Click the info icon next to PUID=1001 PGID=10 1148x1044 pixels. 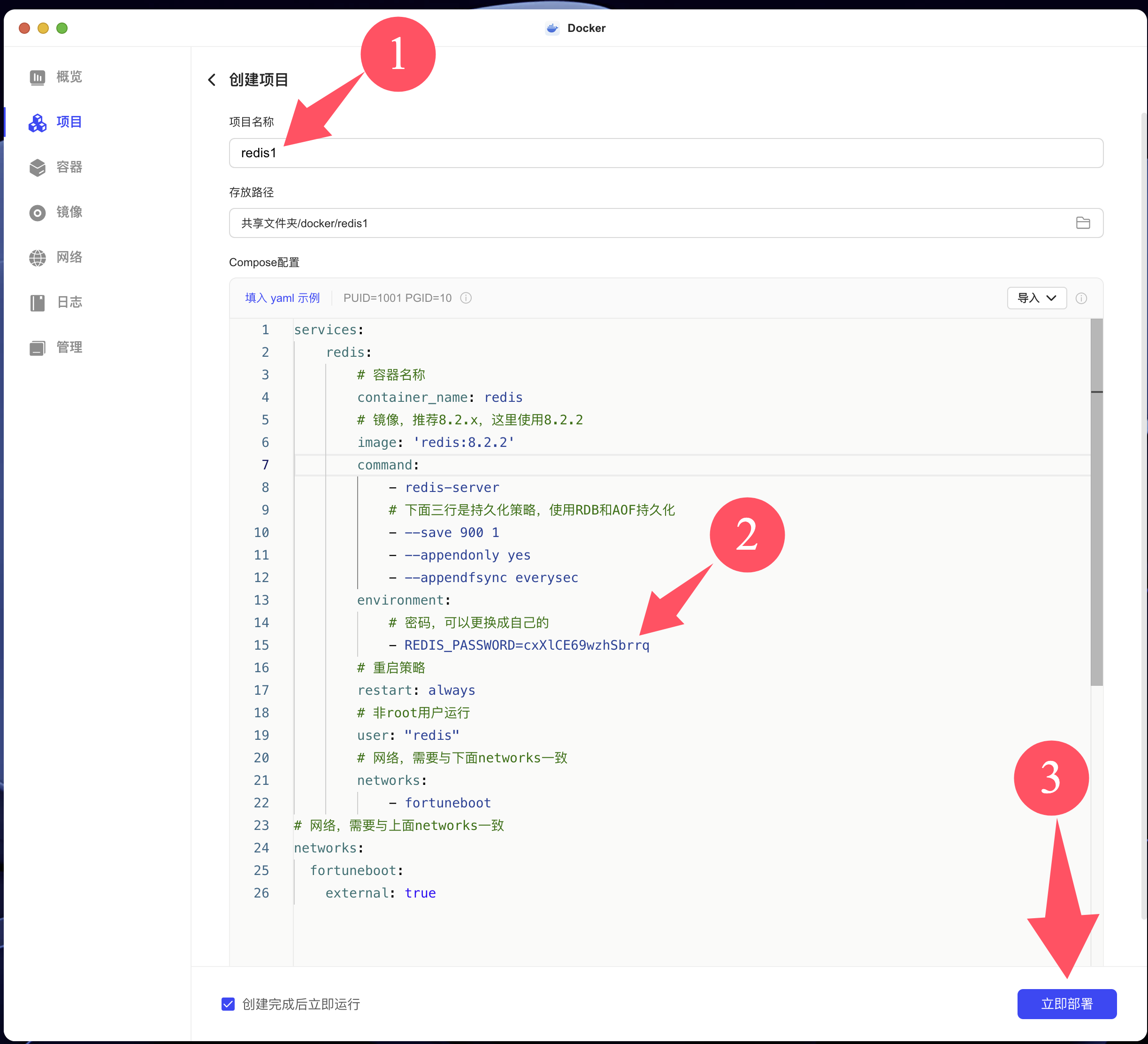pos(466,298)
